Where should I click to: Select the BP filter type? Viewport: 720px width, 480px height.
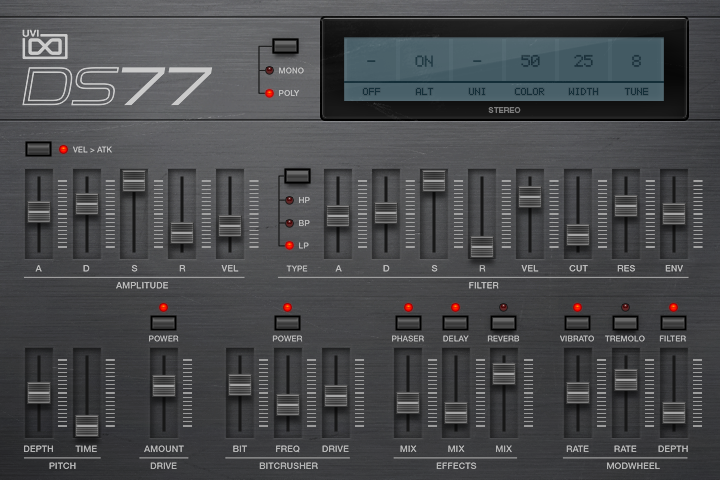[289, 223]
